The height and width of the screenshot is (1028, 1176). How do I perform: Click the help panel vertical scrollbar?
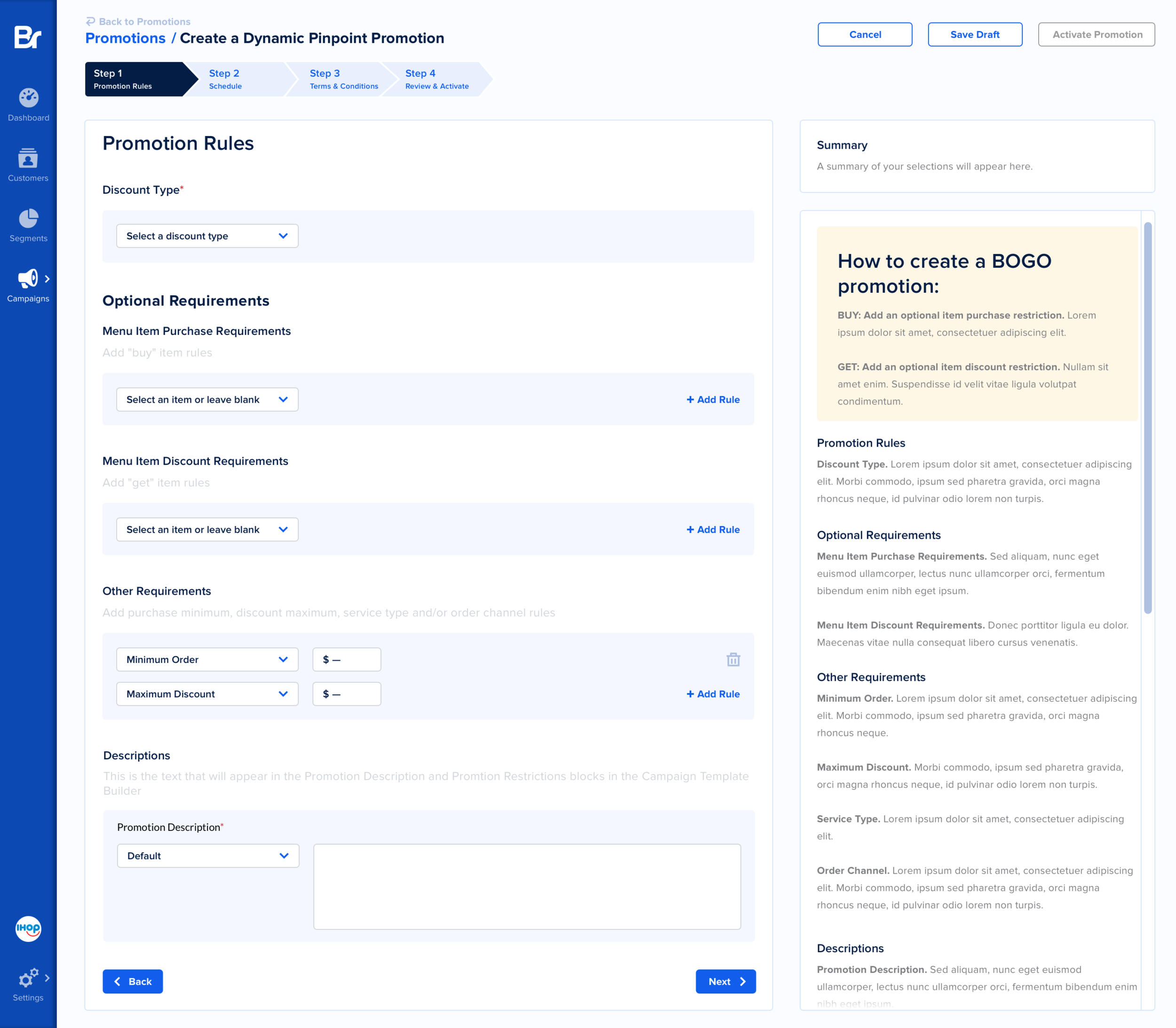(1147, 418)
